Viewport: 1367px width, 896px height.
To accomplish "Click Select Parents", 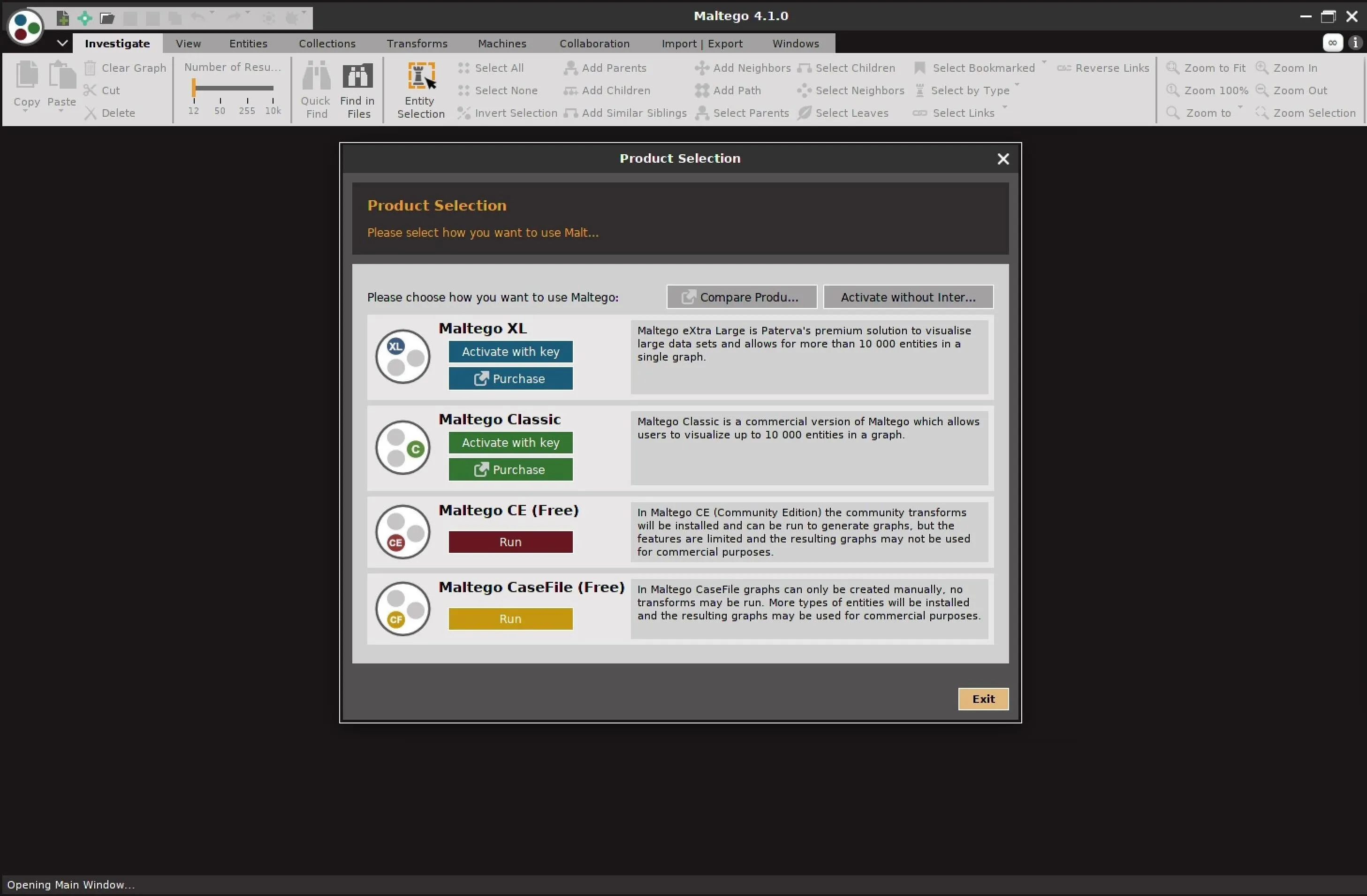I will (x=742, y=113).
